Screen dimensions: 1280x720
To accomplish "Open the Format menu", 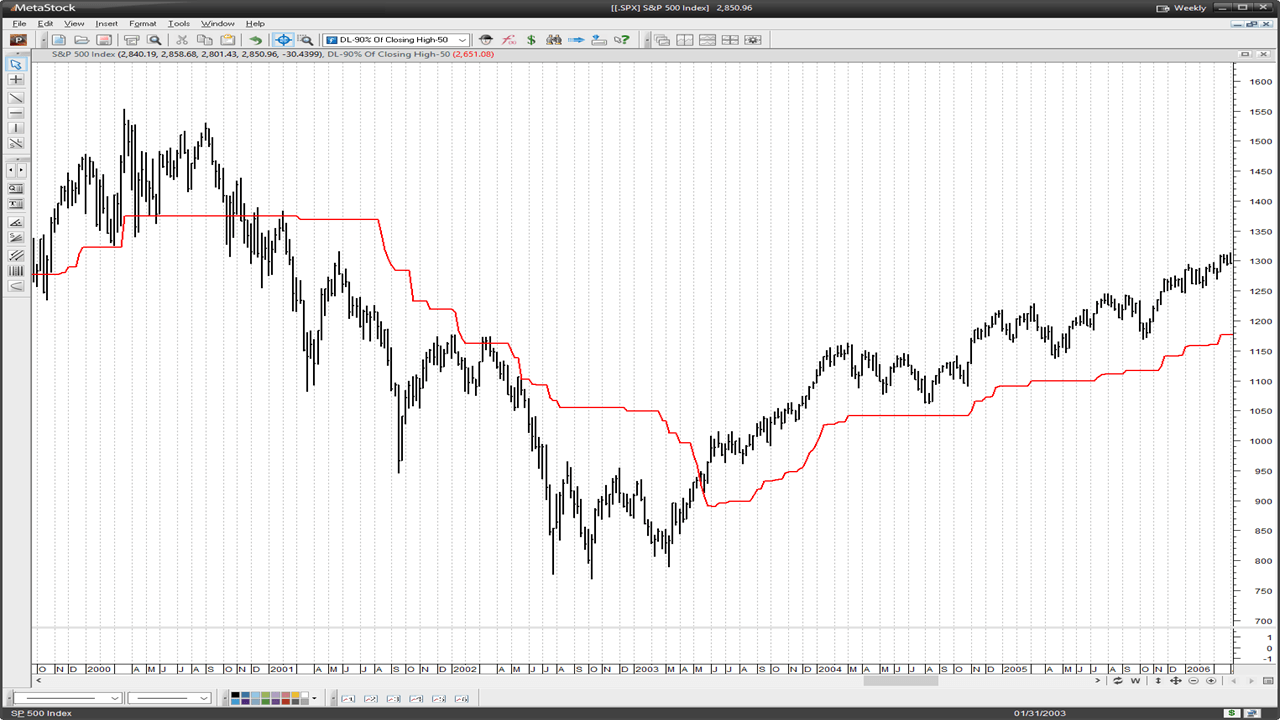I will click(143, 23).
